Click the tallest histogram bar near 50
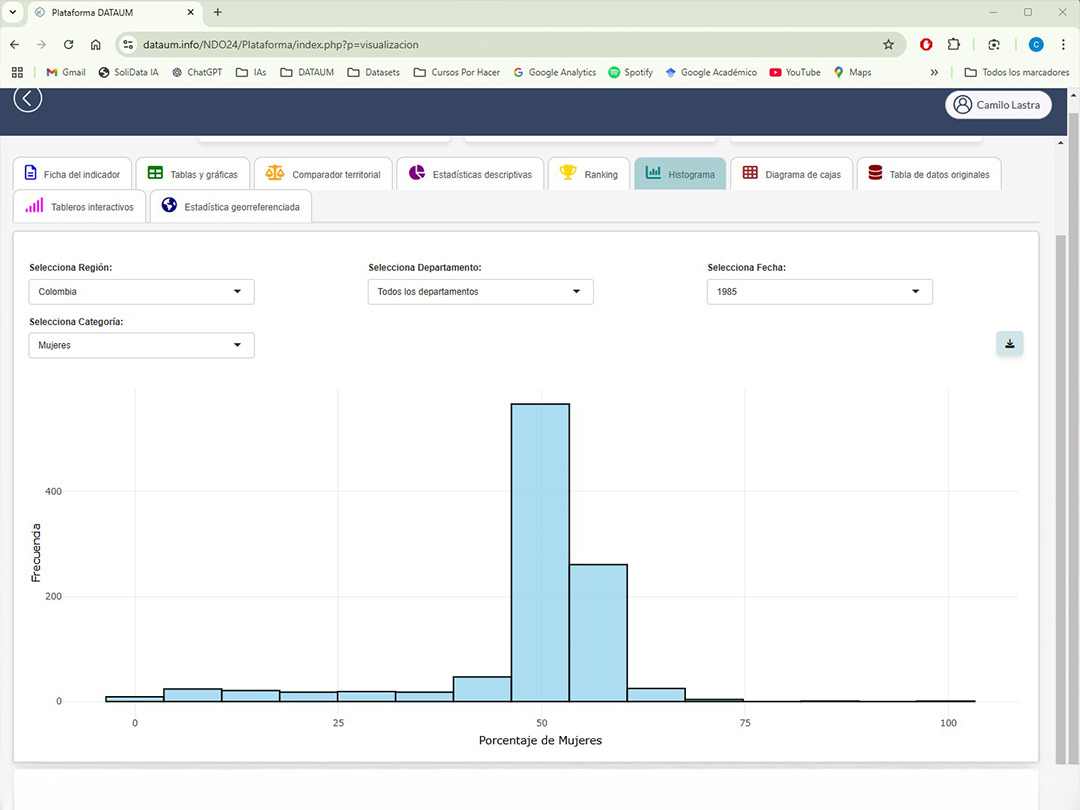This screenshot has width=1080, height=810. coord(540,550)
